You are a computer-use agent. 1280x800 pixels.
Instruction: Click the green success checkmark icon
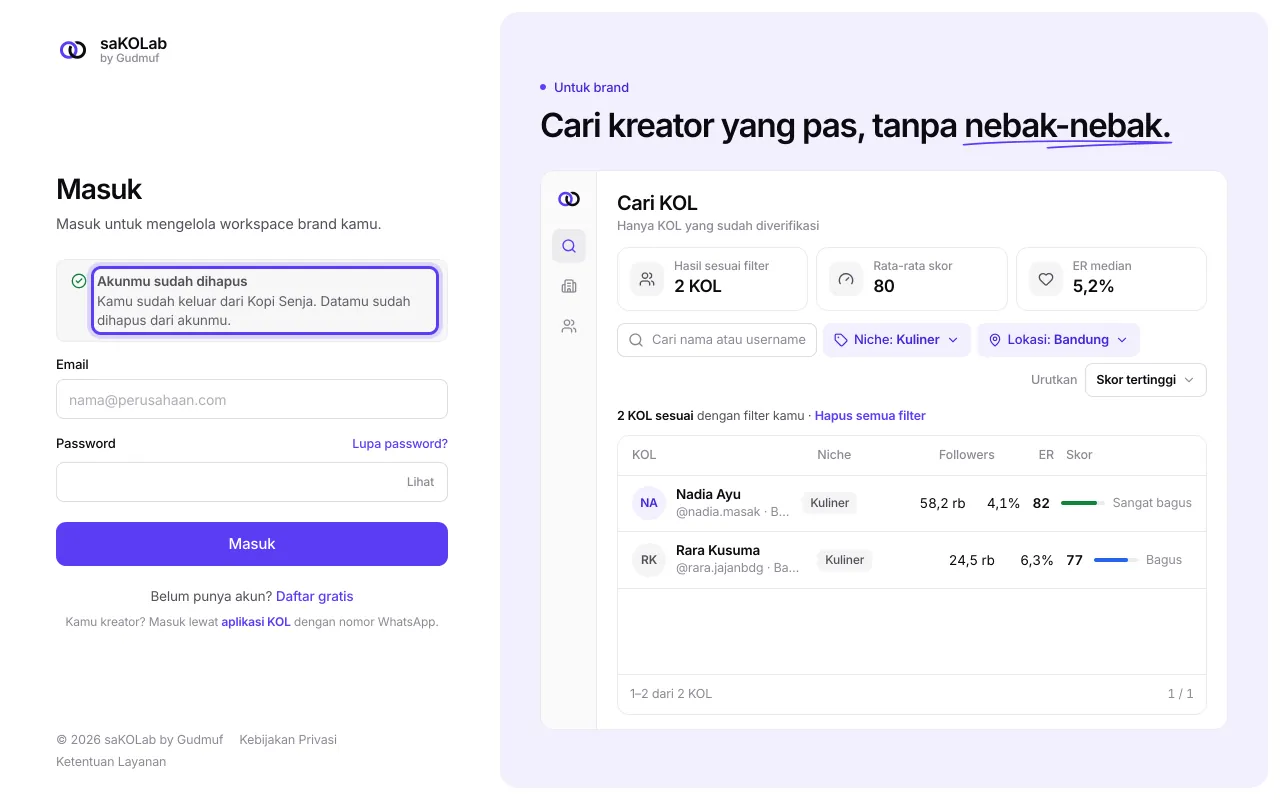(x=79, y=281)
